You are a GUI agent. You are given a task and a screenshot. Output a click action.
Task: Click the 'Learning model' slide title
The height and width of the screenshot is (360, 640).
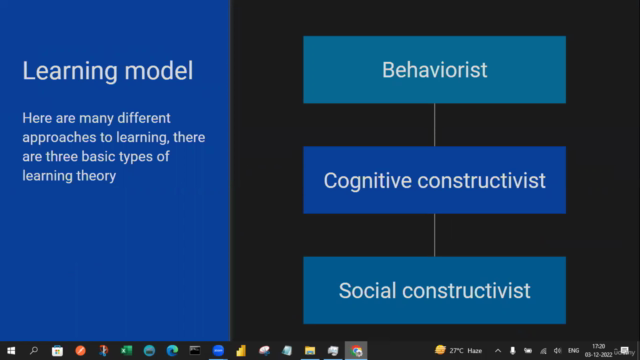point(108,71)
